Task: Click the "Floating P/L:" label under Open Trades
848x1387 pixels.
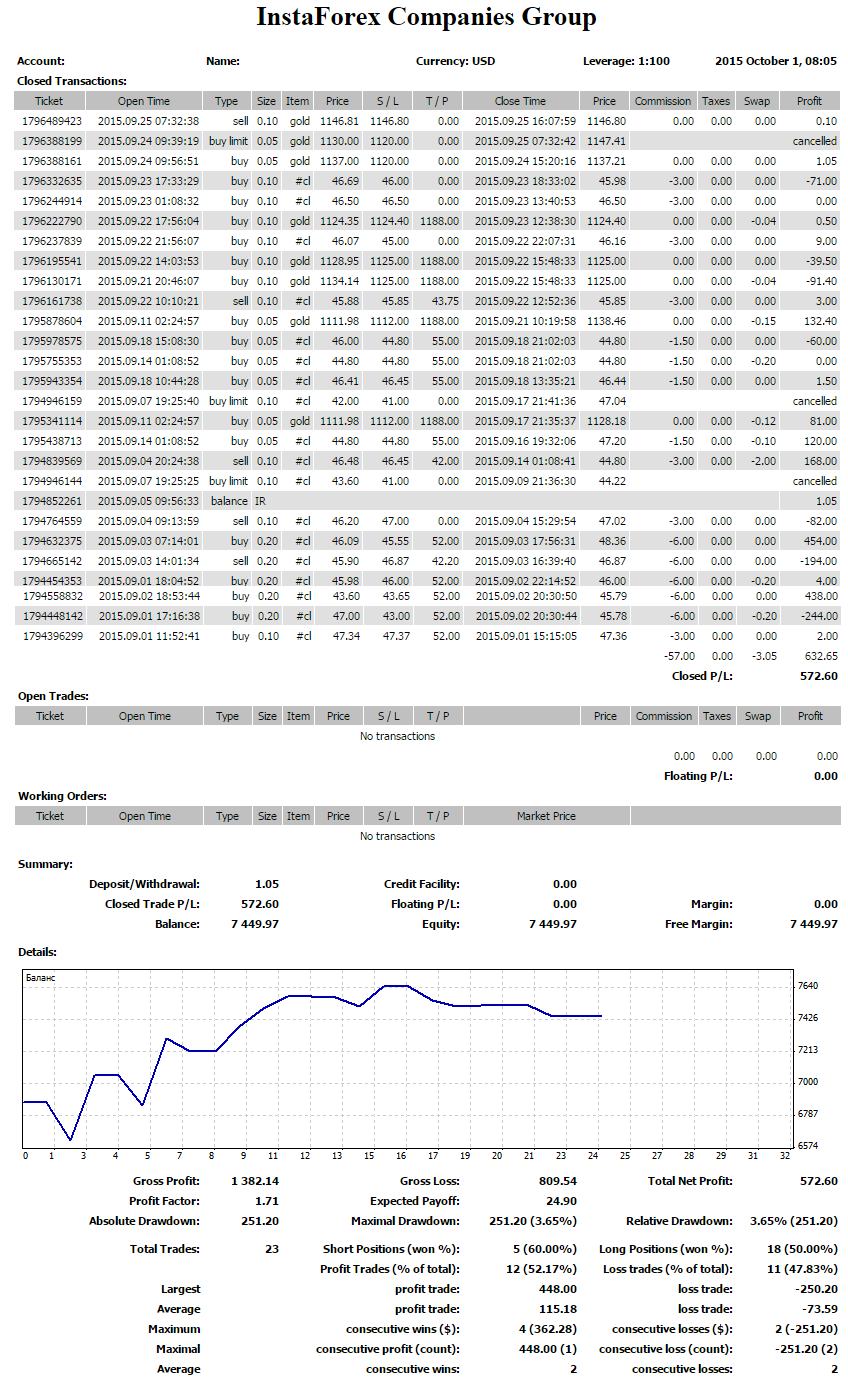Action: (x=698, y=776)
